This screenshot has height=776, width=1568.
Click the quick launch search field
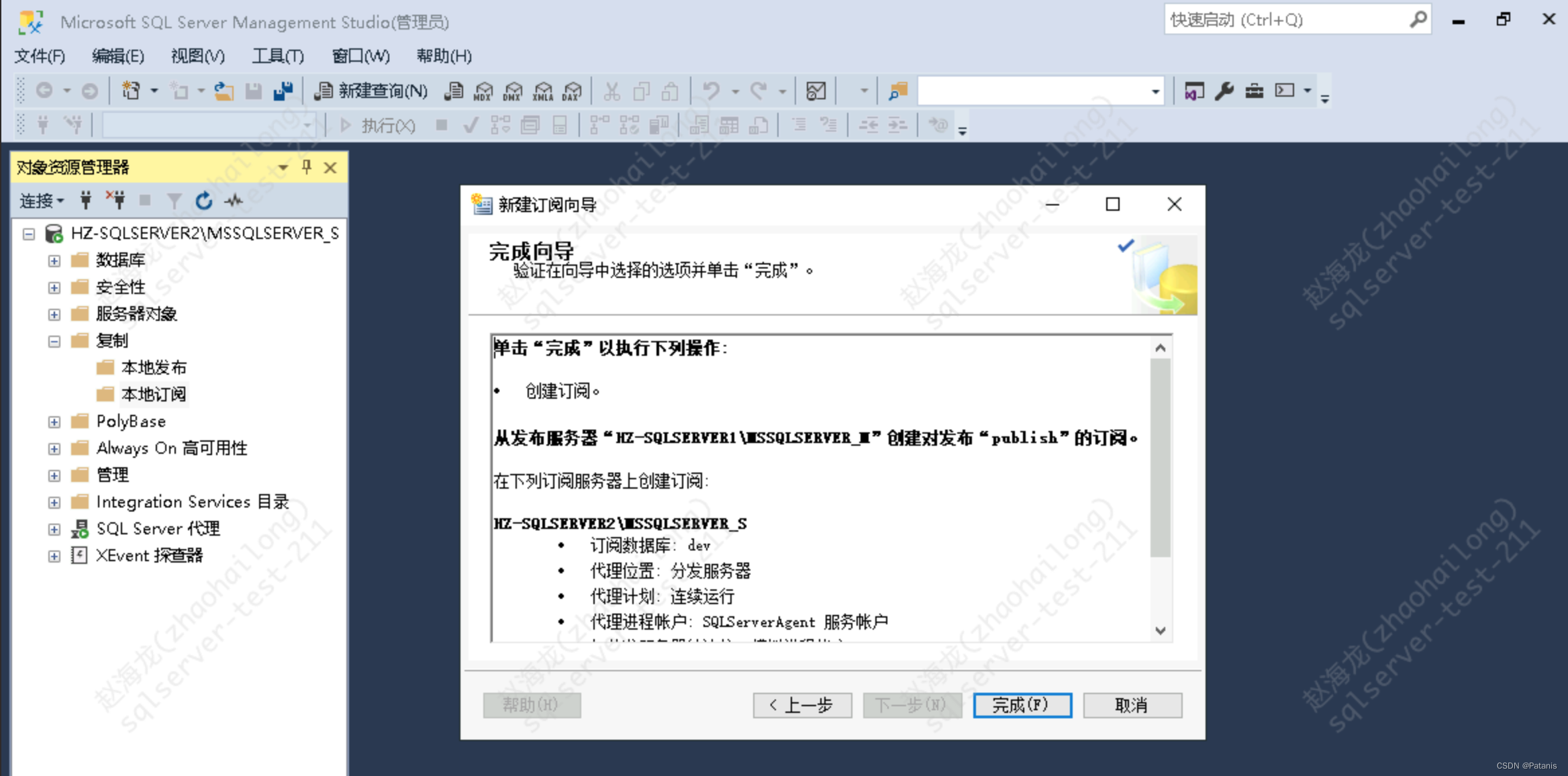1287,20
